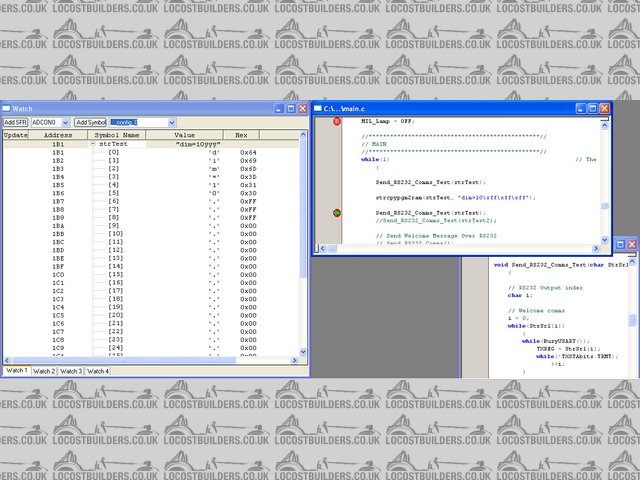
Task: Maximize the Watch window
Action: coord(291,109)
